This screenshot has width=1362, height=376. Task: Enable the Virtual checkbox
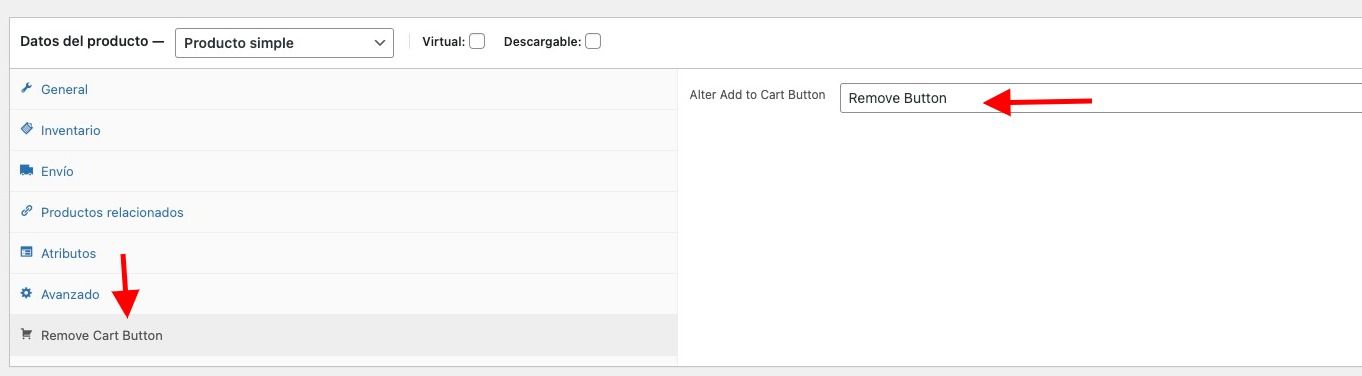(x=477, y=42)
